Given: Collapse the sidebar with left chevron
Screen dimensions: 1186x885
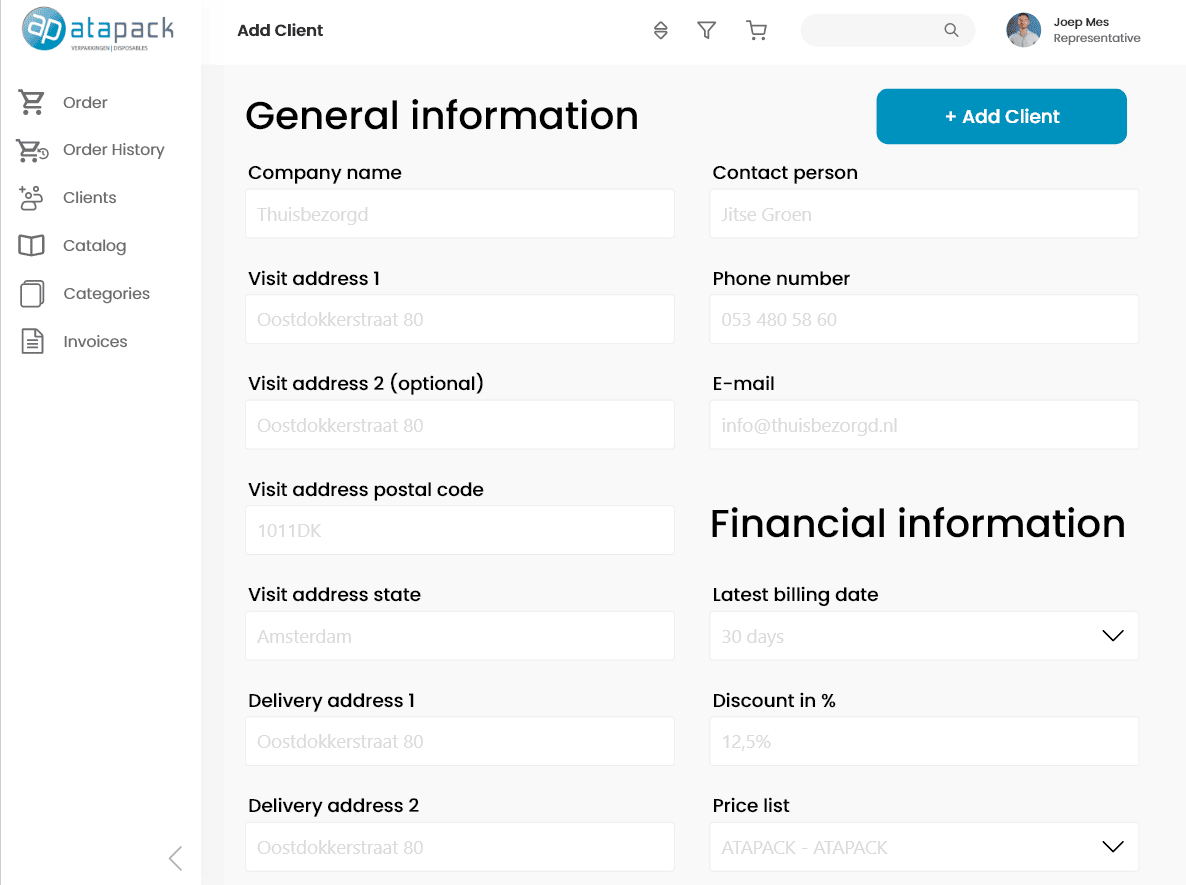Looking at the screenshot, I should [x=176, y=858].
